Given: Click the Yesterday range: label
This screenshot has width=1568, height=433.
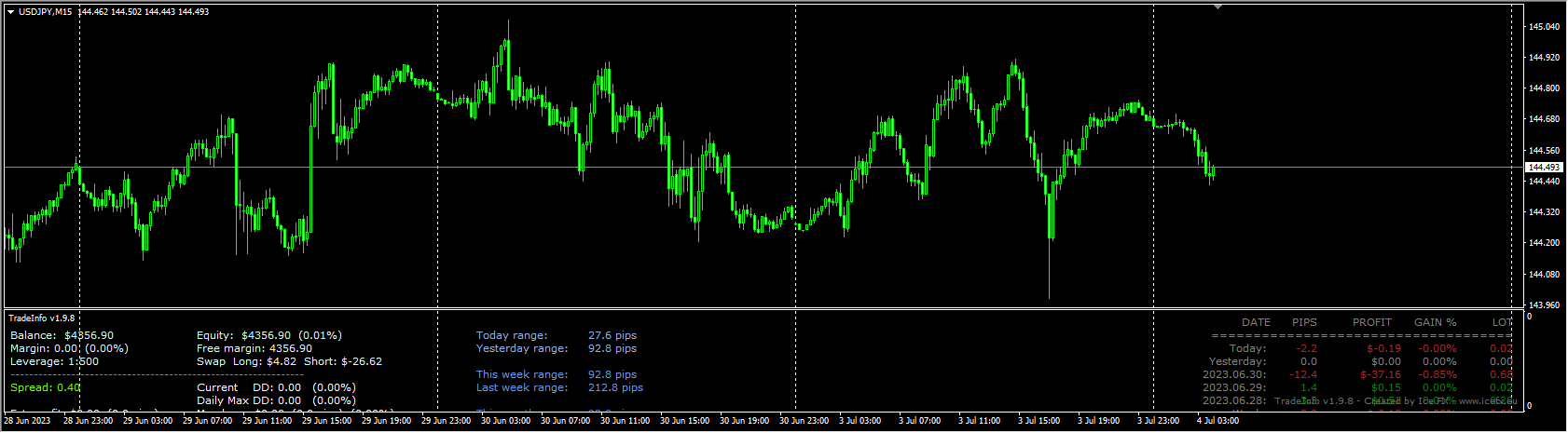Looking at the screenshot, I should point(522,348).
